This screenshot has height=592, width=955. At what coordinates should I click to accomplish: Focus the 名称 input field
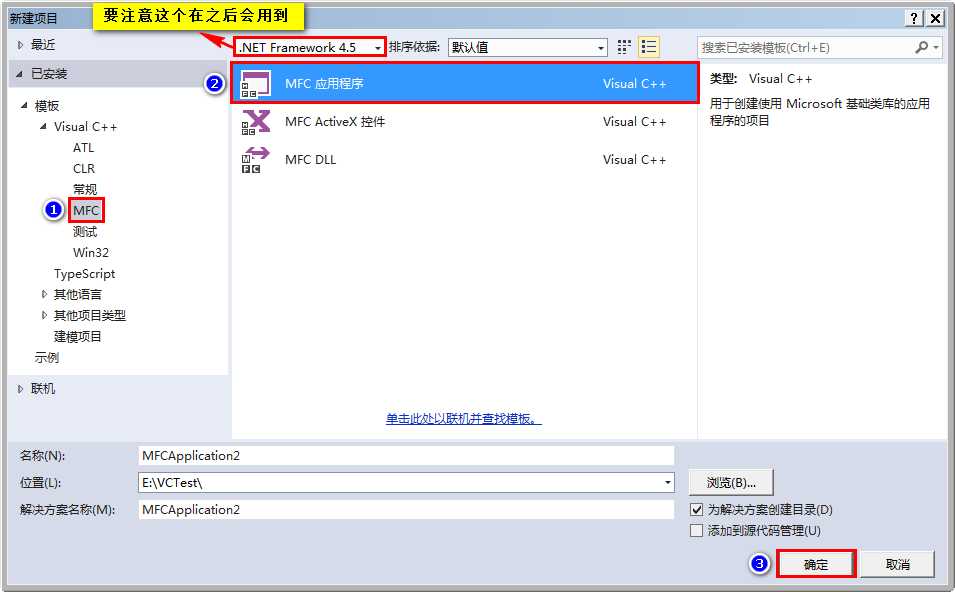point(406,456)
